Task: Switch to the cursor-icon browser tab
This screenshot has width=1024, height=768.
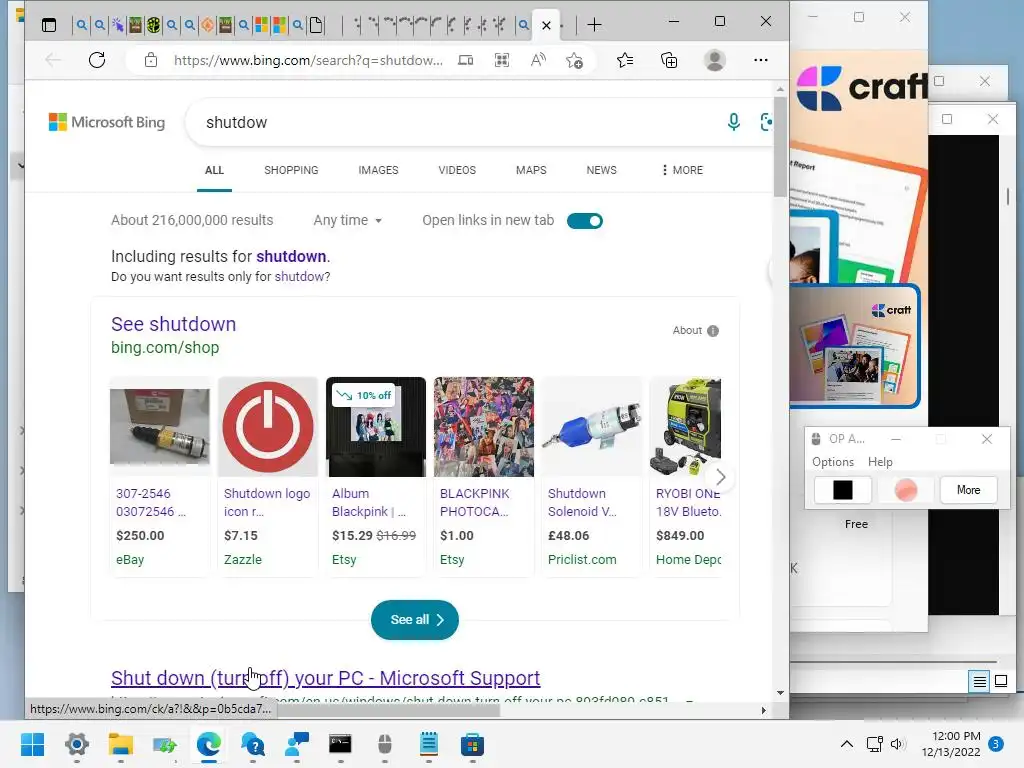Action: (118, 25)
